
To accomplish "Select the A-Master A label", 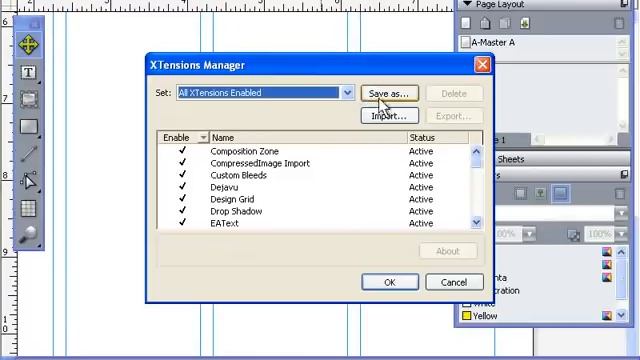I will coord(493,42).
